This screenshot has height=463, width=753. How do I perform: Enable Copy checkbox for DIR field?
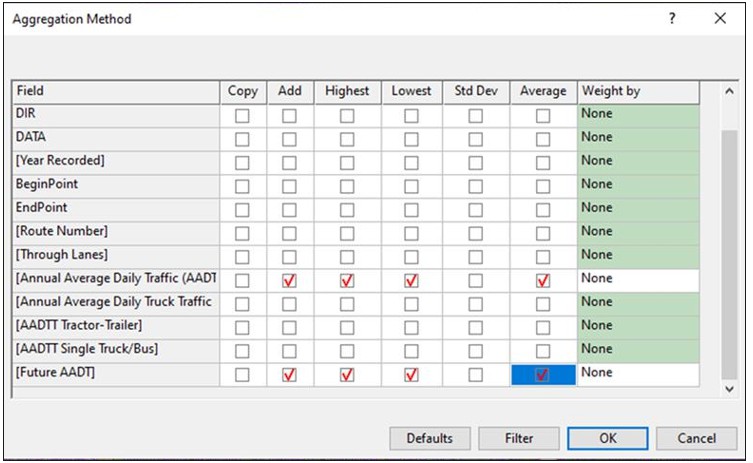click(x=242, y=115)
